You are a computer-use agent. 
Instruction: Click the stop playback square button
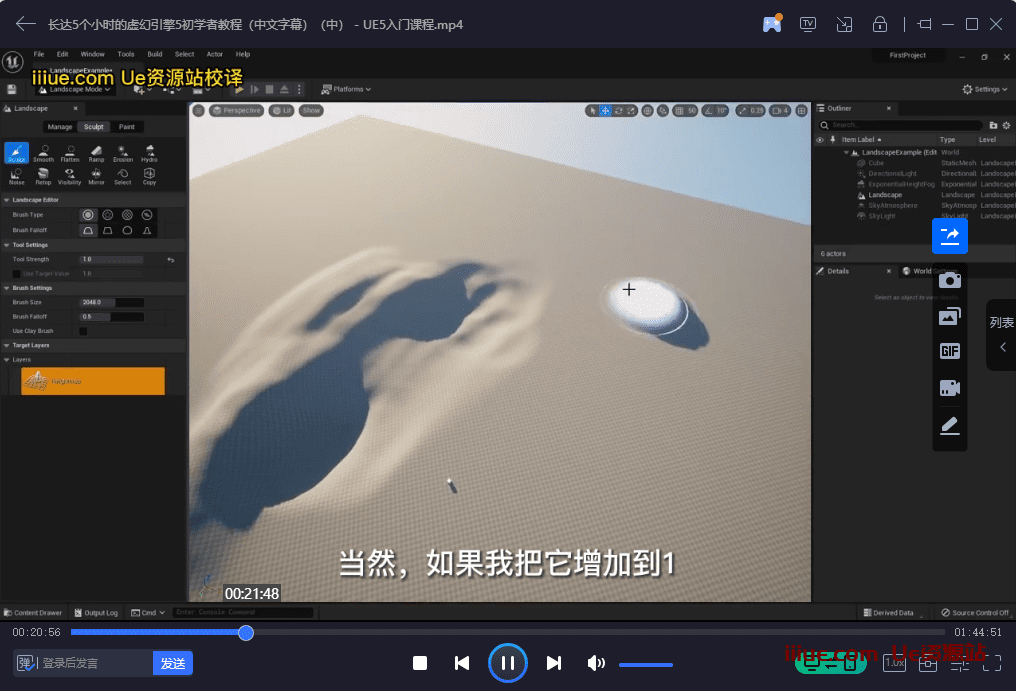coord(420,663)
